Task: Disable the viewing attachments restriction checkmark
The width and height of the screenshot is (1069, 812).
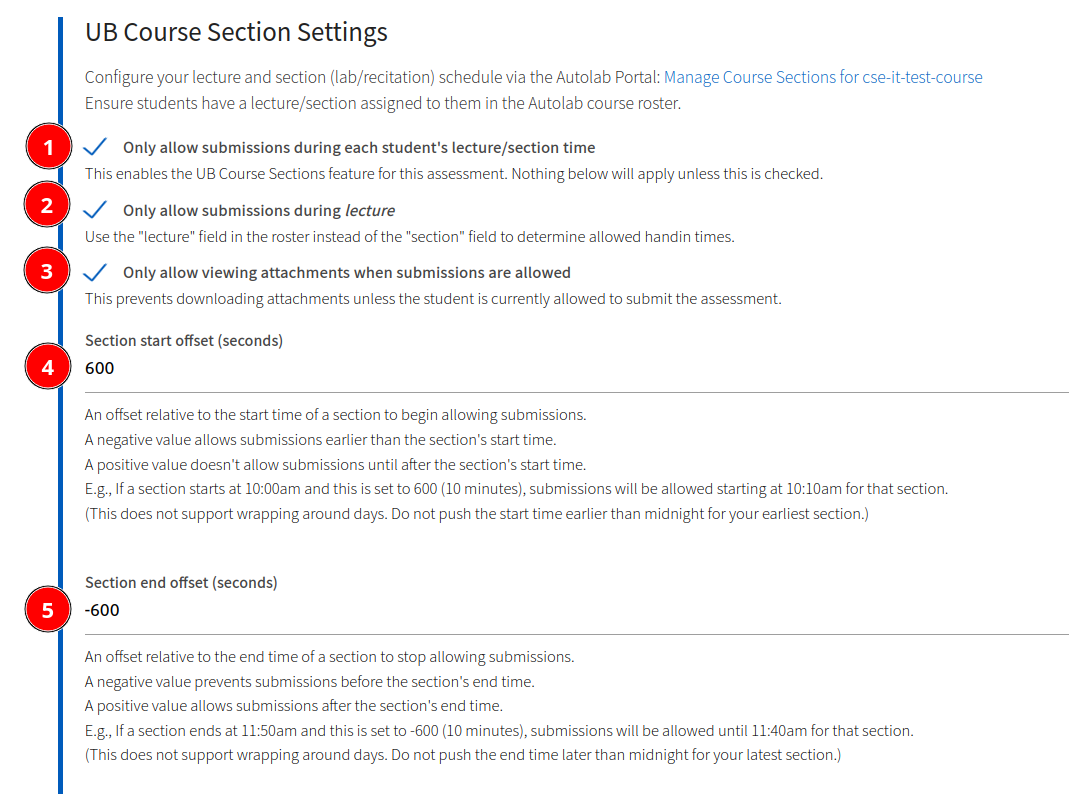Action: click(x=95, y=272)
